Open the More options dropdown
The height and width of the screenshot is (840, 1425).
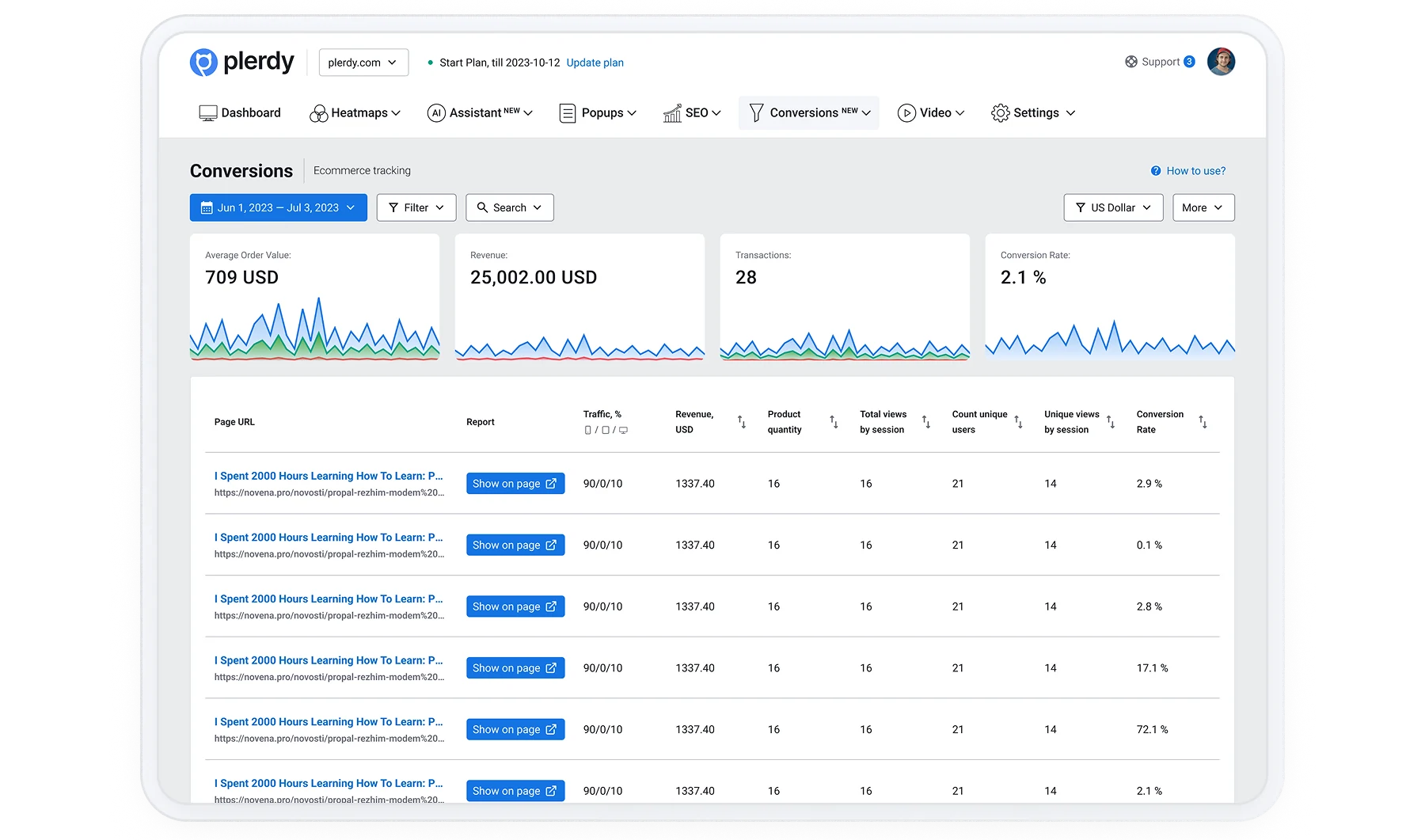(1203, 207)
